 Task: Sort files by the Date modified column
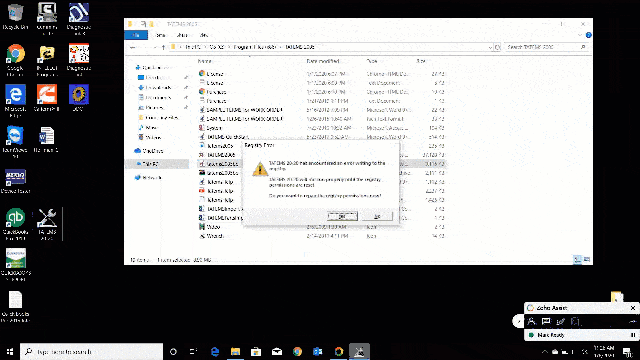point(323,61)
